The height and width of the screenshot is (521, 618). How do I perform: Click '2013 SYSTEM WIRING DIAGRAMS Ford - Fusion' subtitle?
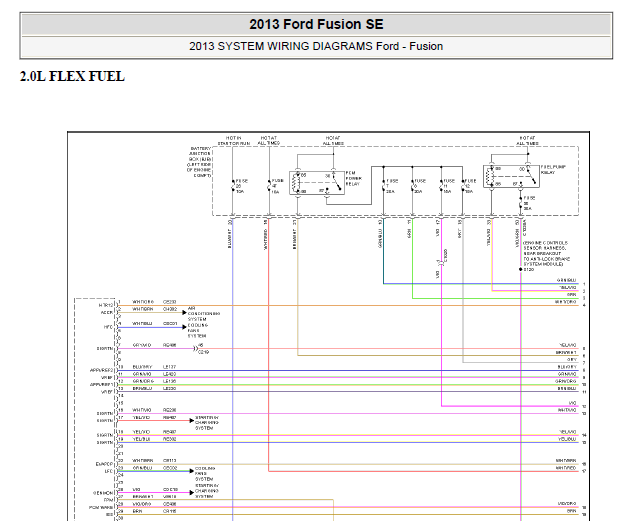[316, 46]
